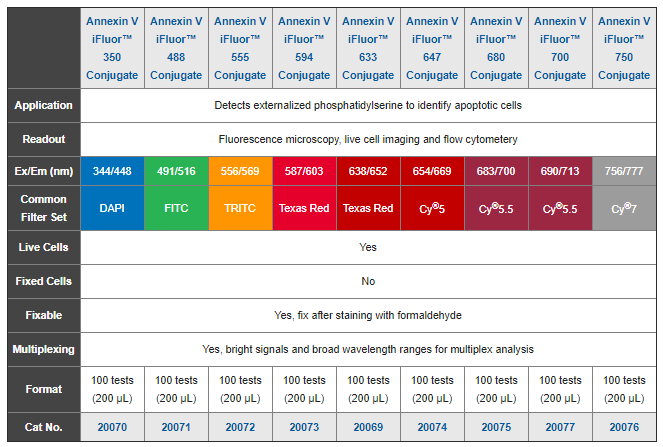Click the Fixable row description text
This screenshot has width=663, height=447.
[x=367, y=315]
